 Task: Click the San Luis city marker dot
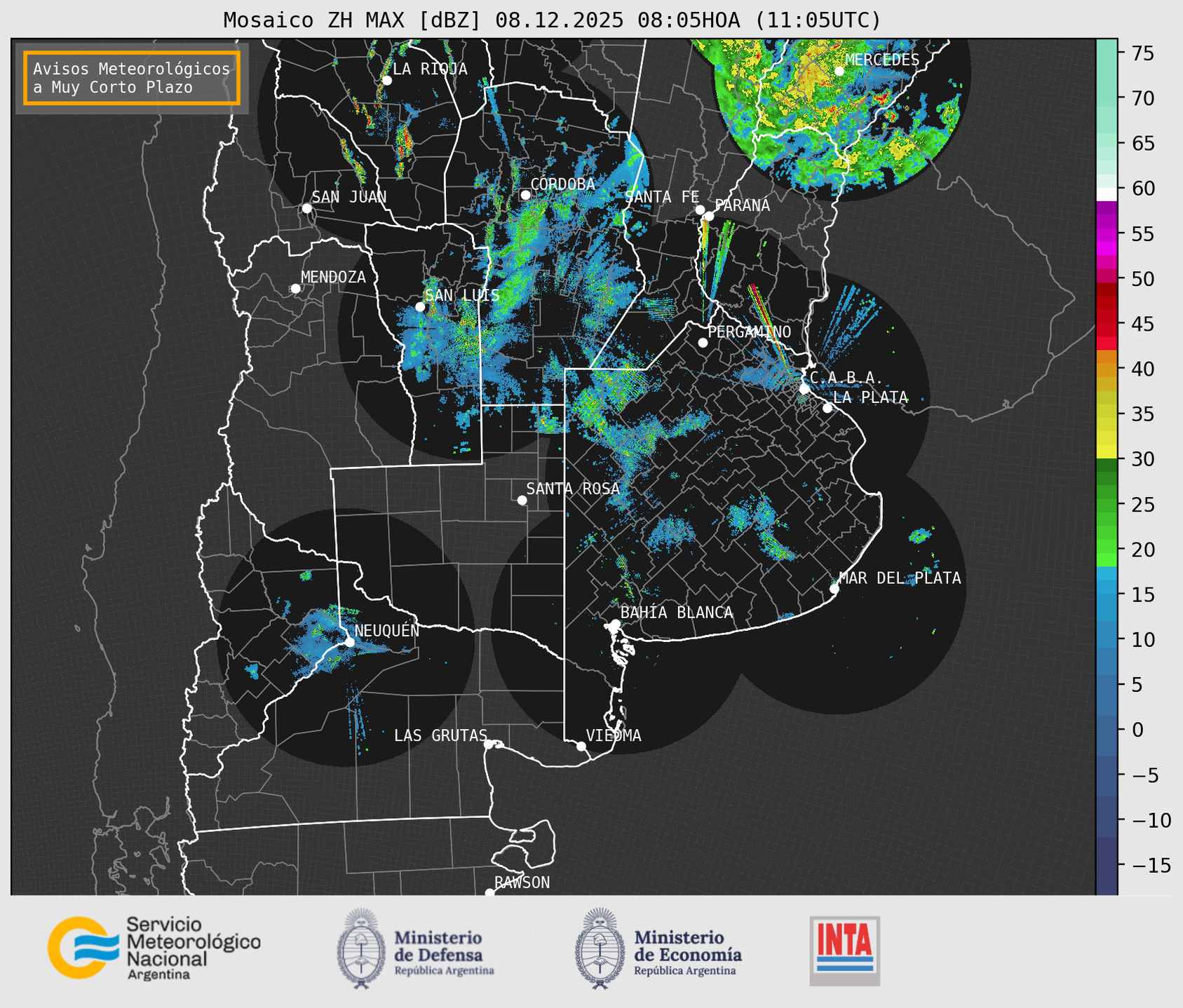pyautogui.click(x=420, y=307)
